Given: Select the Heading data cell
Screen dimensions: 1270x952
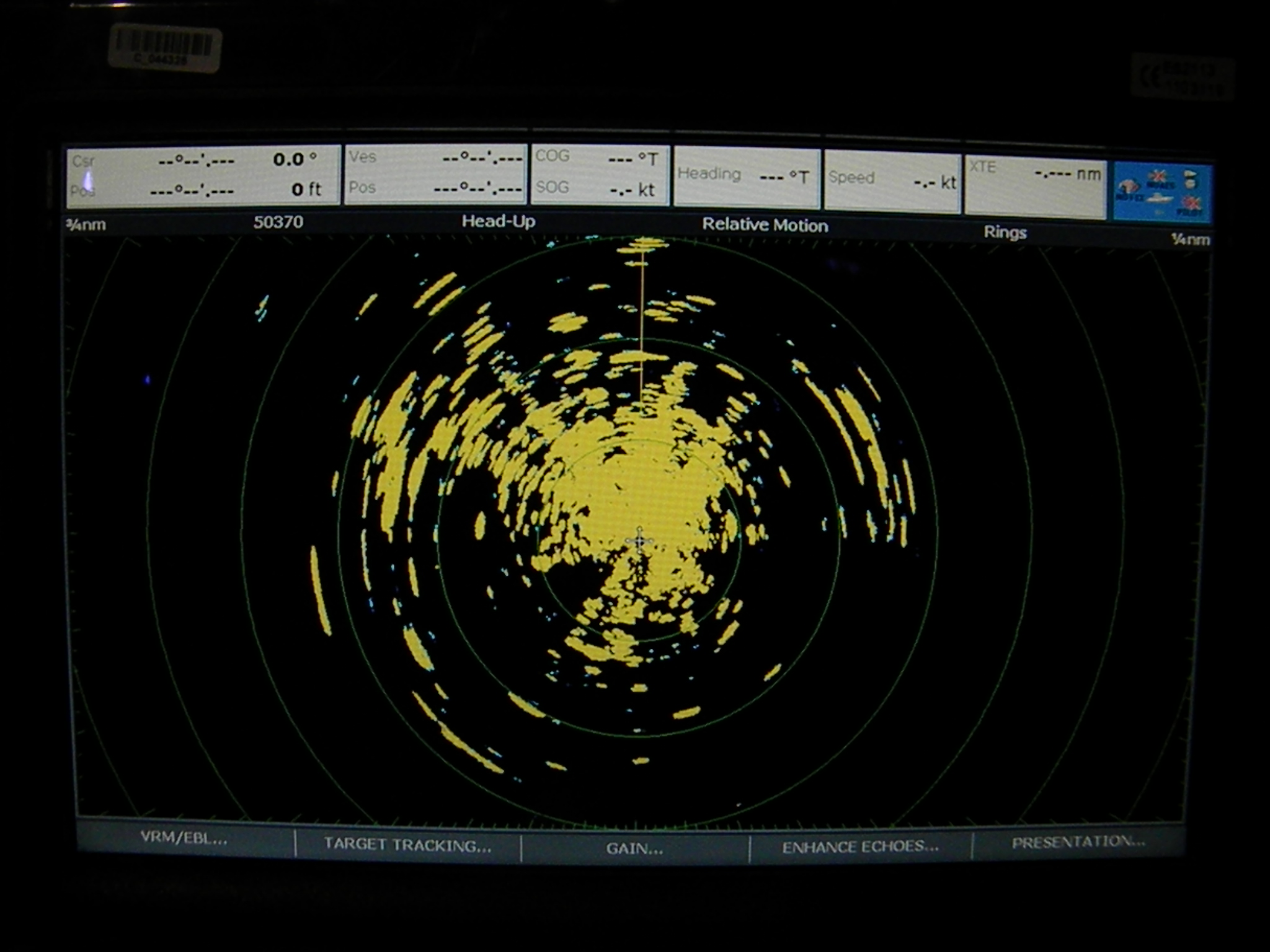Looking at the screenshot, I should 747,177.
